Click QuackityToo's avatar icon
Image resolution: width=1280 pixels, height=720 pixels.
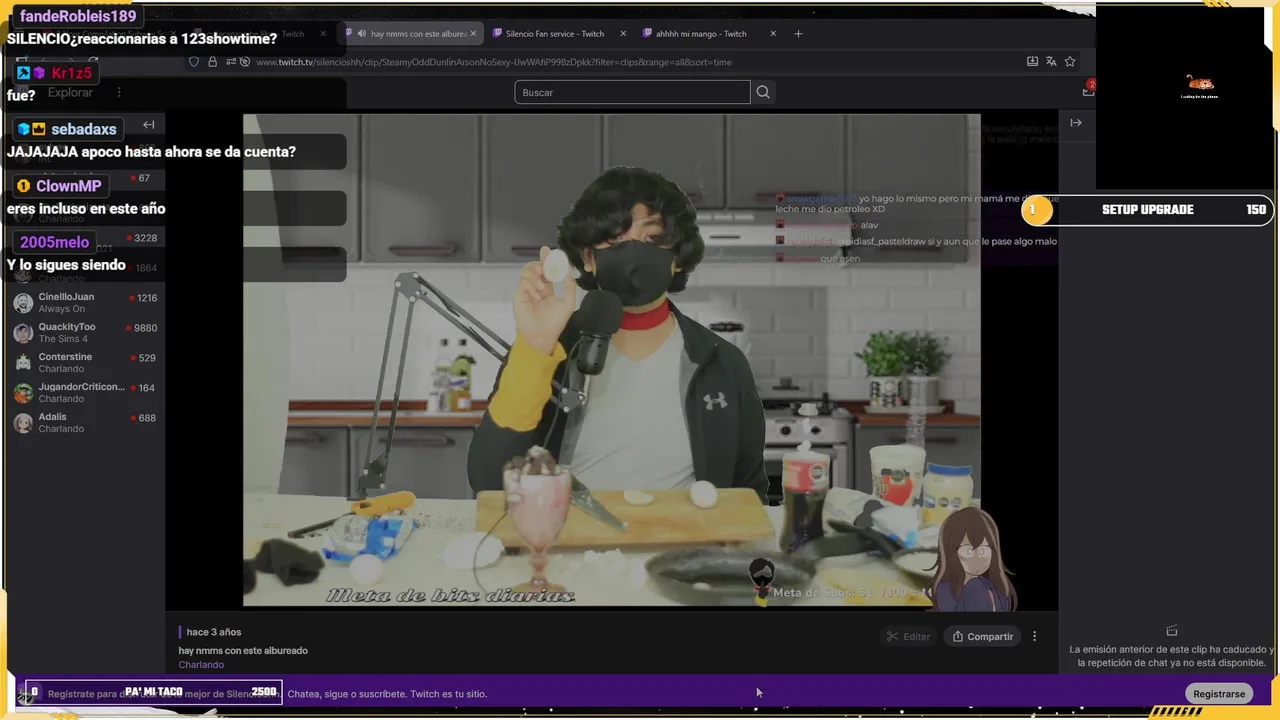(23, 333)
